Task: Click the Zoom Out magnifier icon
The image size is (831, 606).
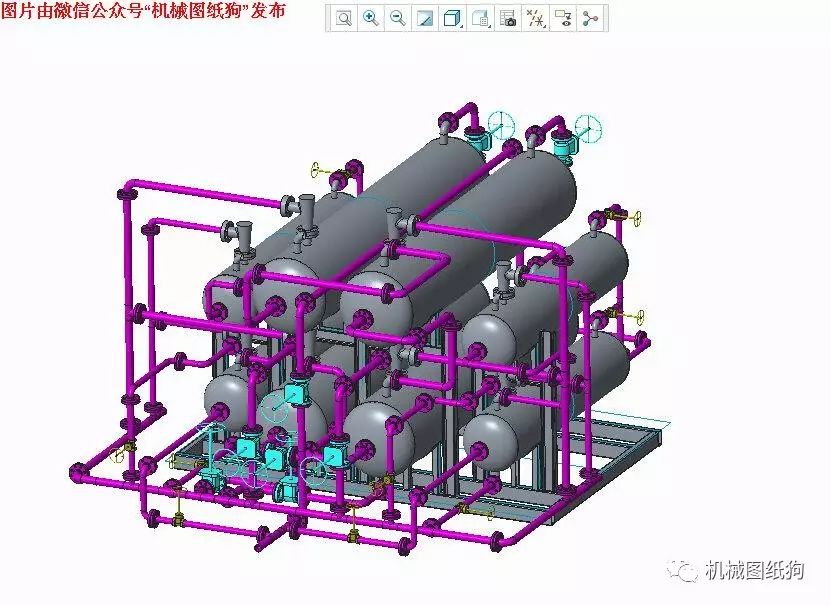Action: (398, 19)
